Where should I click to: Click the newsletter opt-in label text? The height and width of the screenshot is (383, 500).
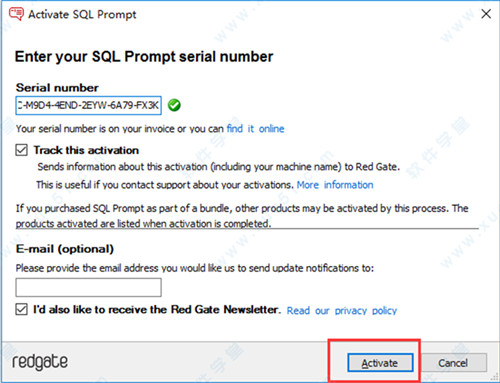click(x=156, y=310)
